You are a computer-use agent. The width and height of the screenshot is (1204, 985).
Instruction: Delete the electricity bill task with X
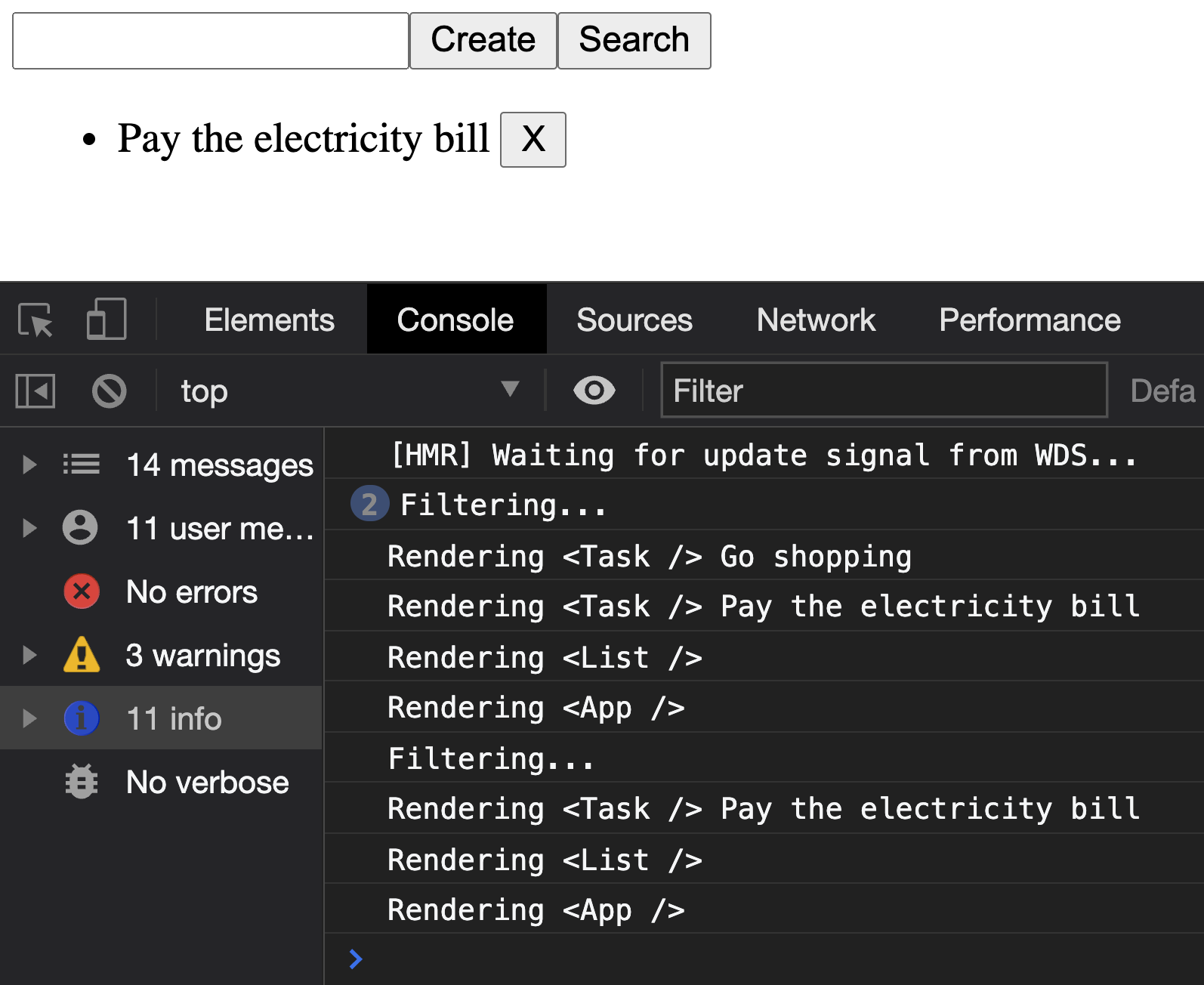(533, 140)
